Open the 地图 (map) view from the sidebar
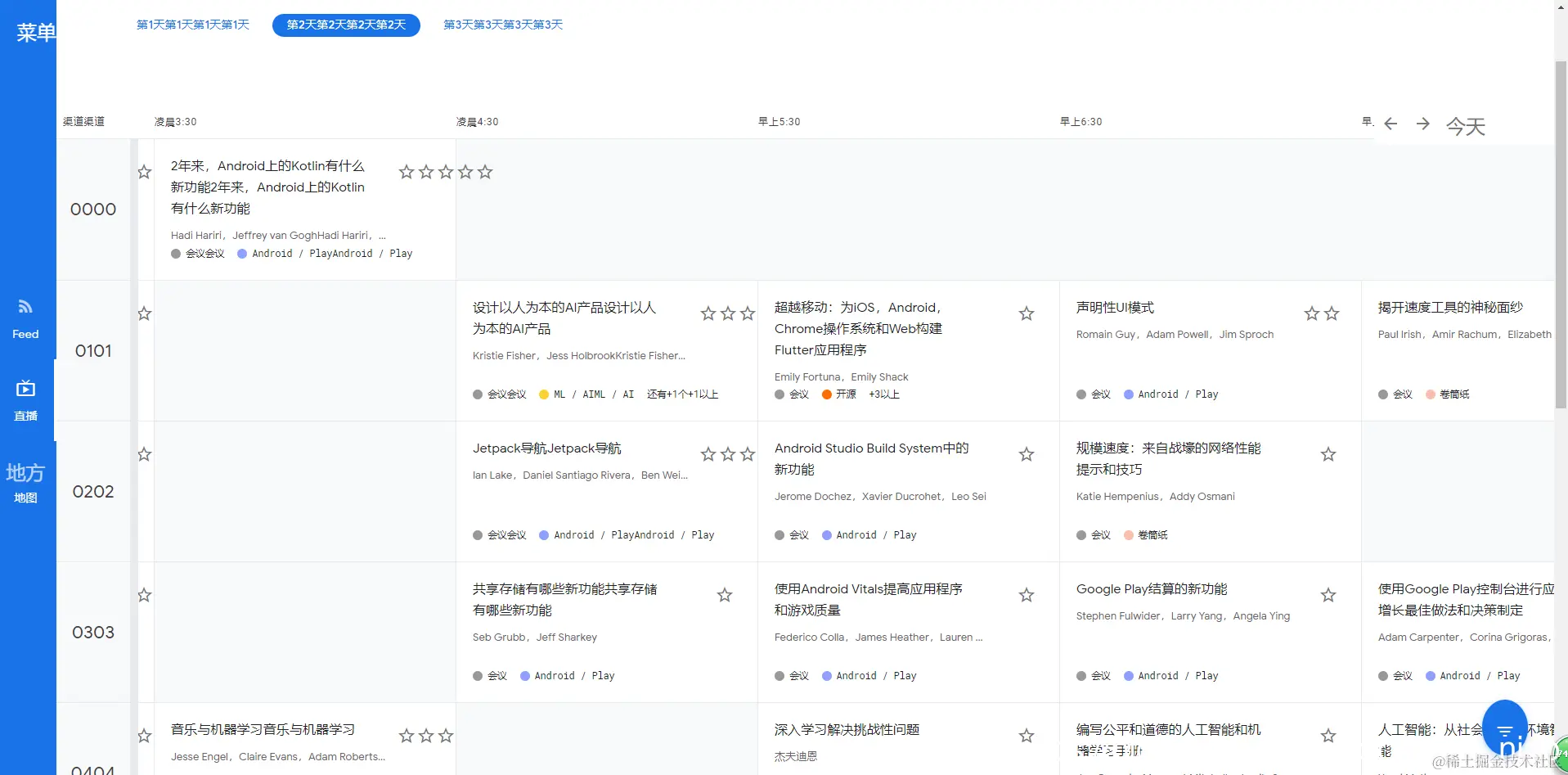Screen dimensions: 1568x775 (x=25, y=483)
